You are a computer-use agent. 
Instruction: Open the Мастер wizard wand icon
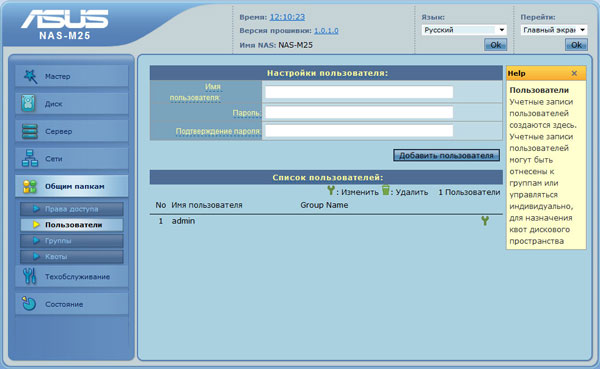(x=30, y=76)
